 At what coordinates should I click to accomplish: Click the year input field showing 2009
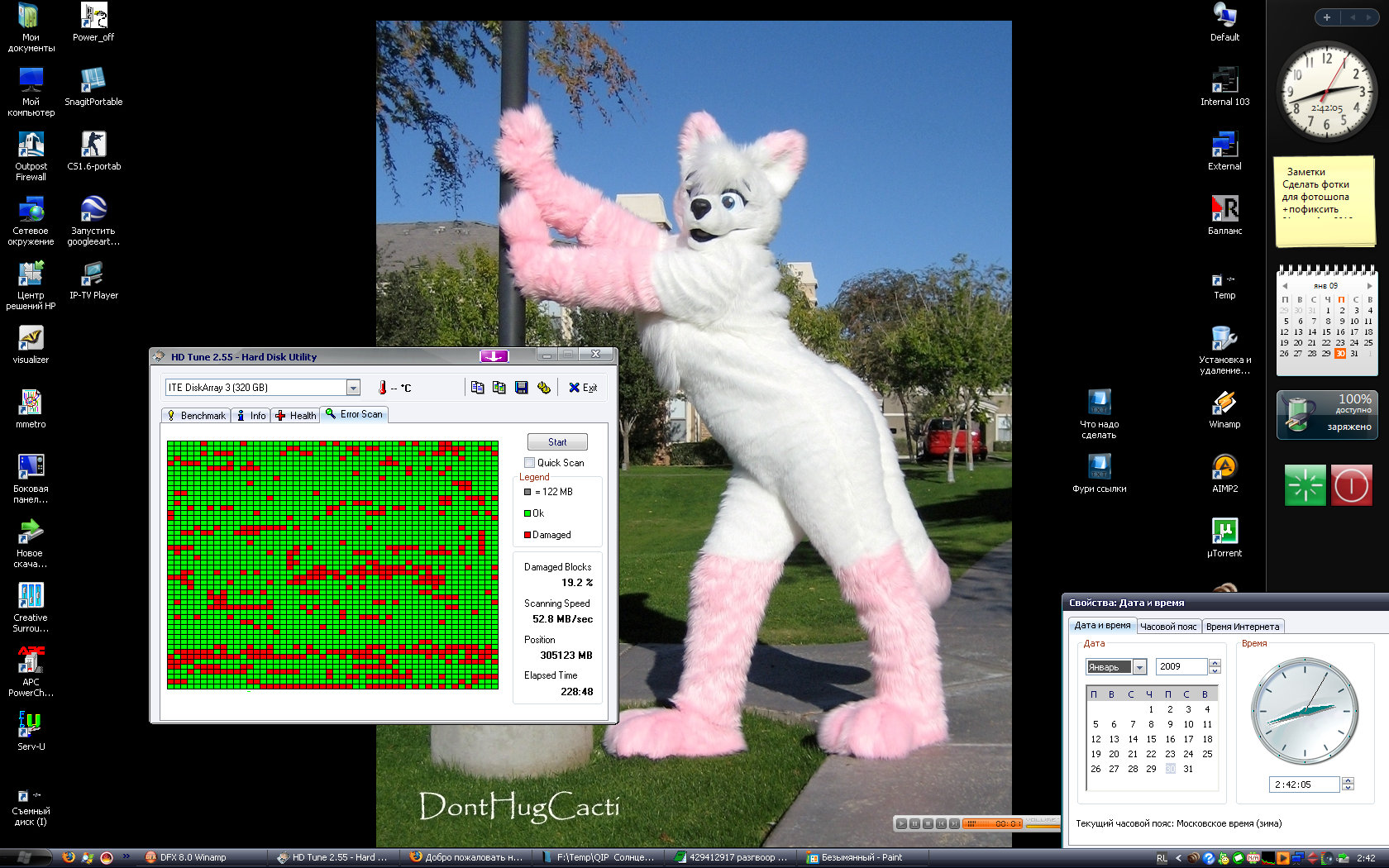(x=1182, y=667)
